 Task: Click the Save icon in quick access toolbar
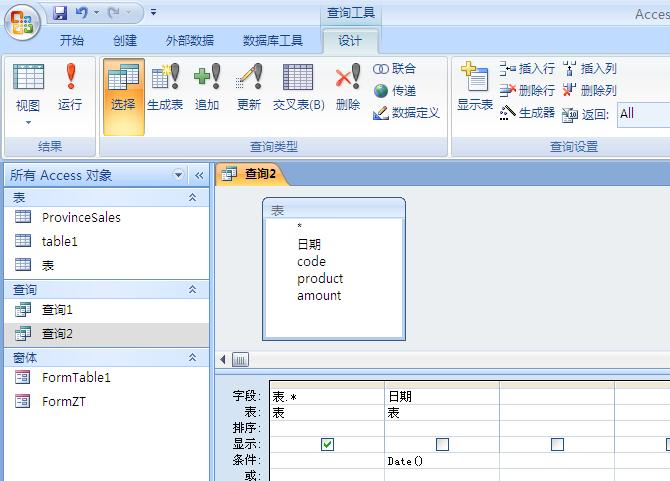[60, 13]
